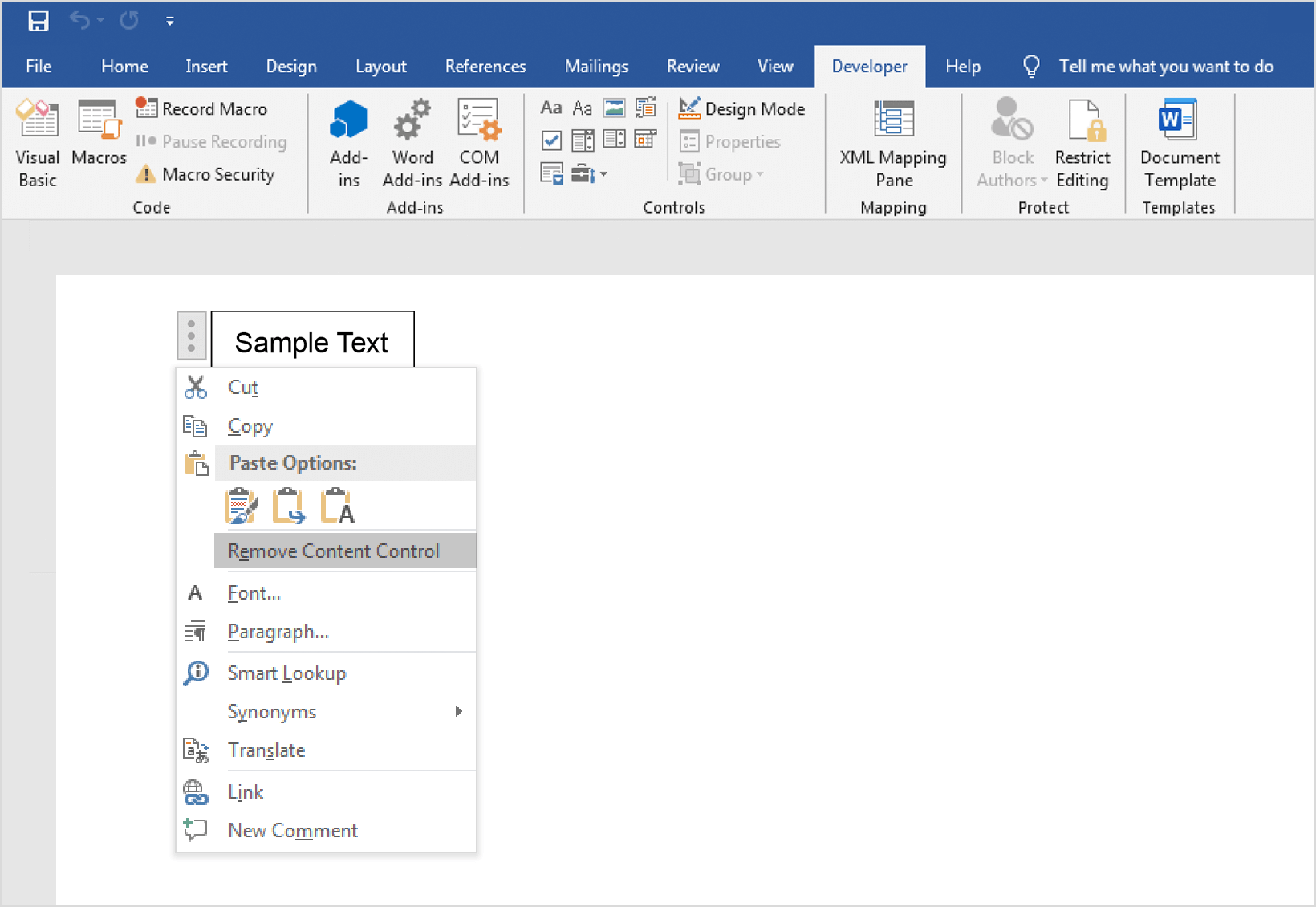The height and width of the screenshot is (907, 1316).
Task: Insert Rich Text content control
Action: [551, 108]
